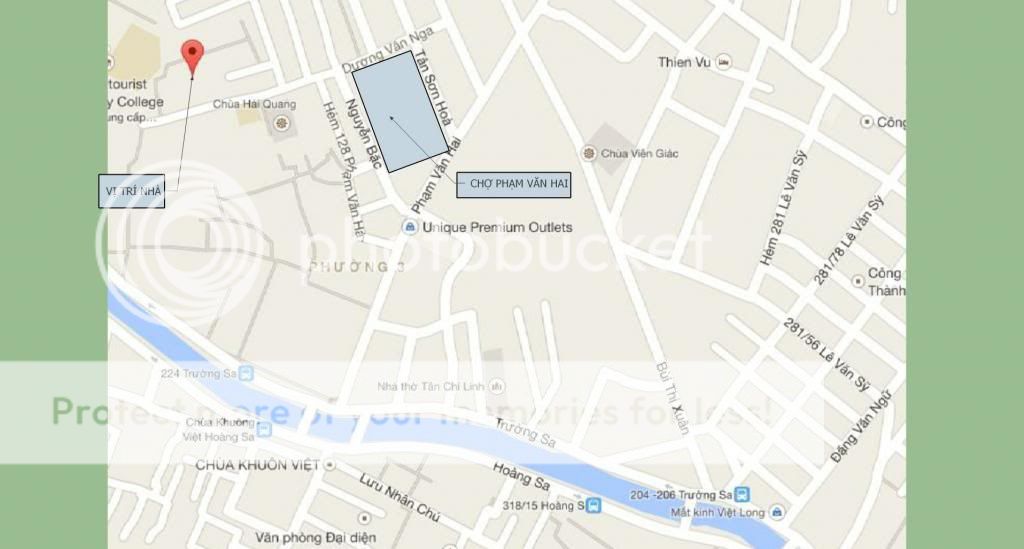Screen dimensions: 1024x549
Task: Select the 318/15 Hoàng Sa bus stop icon
Action: pos(593,505)
